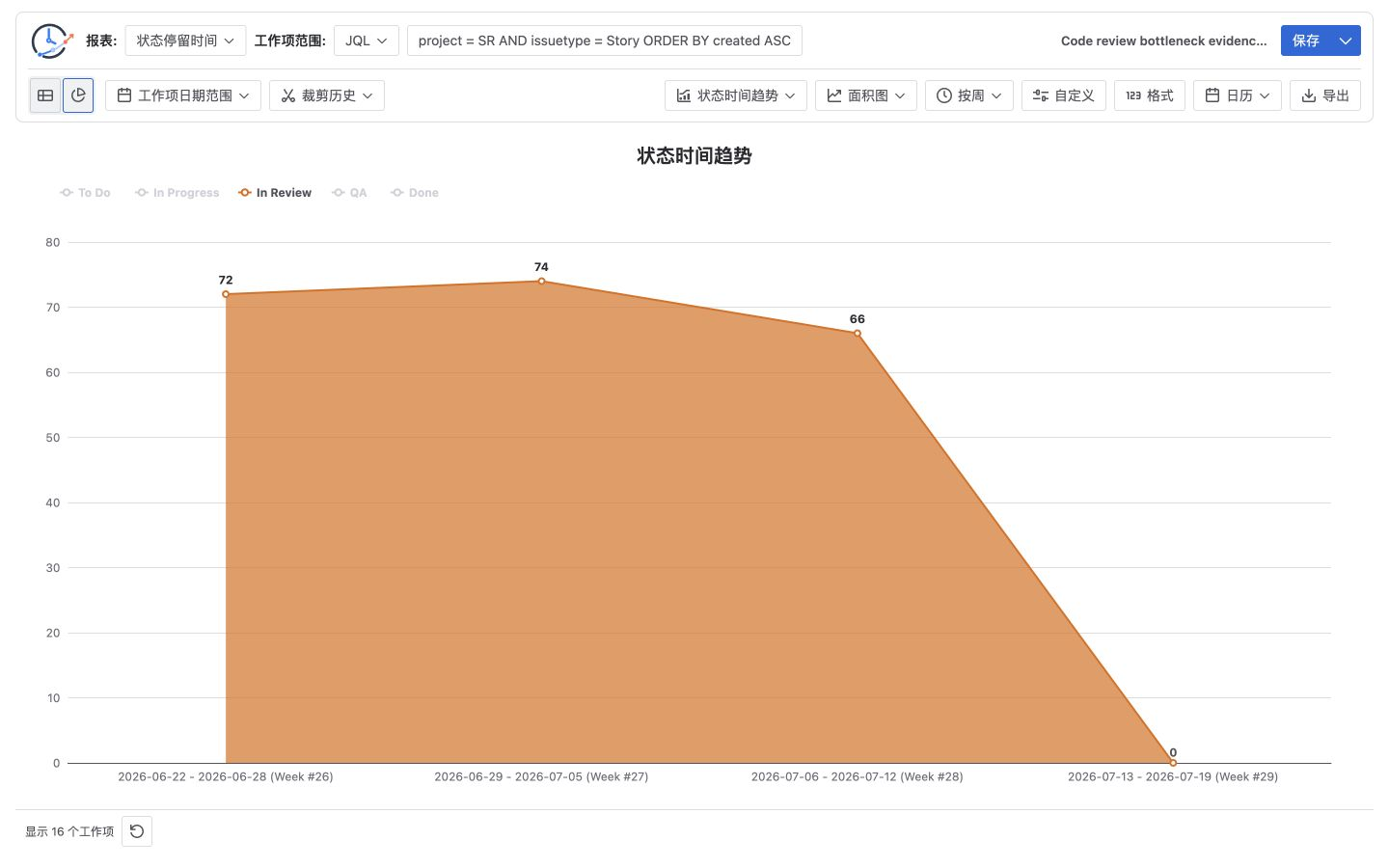Viewport: 1389px width, 868px height.
Task: Click the data point labeled 74
Action: [x=541, y=282]
